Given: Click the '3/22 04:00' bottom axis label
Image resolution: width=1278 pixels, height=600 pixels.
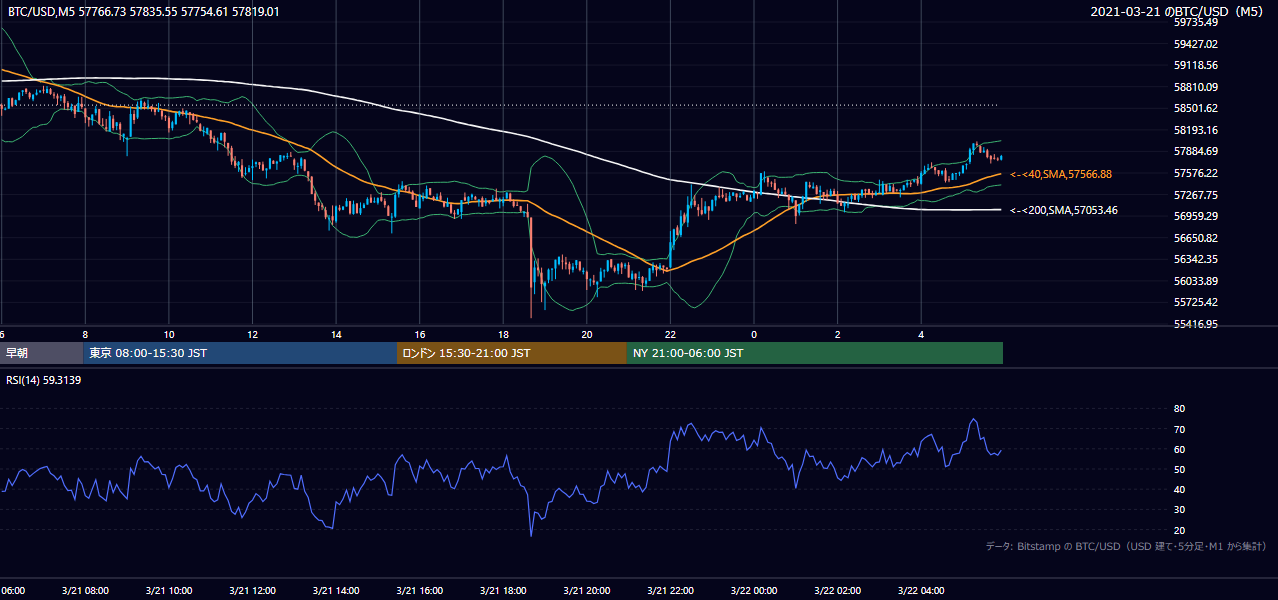Looking at the screenshot, I should (x=921, y=590).
